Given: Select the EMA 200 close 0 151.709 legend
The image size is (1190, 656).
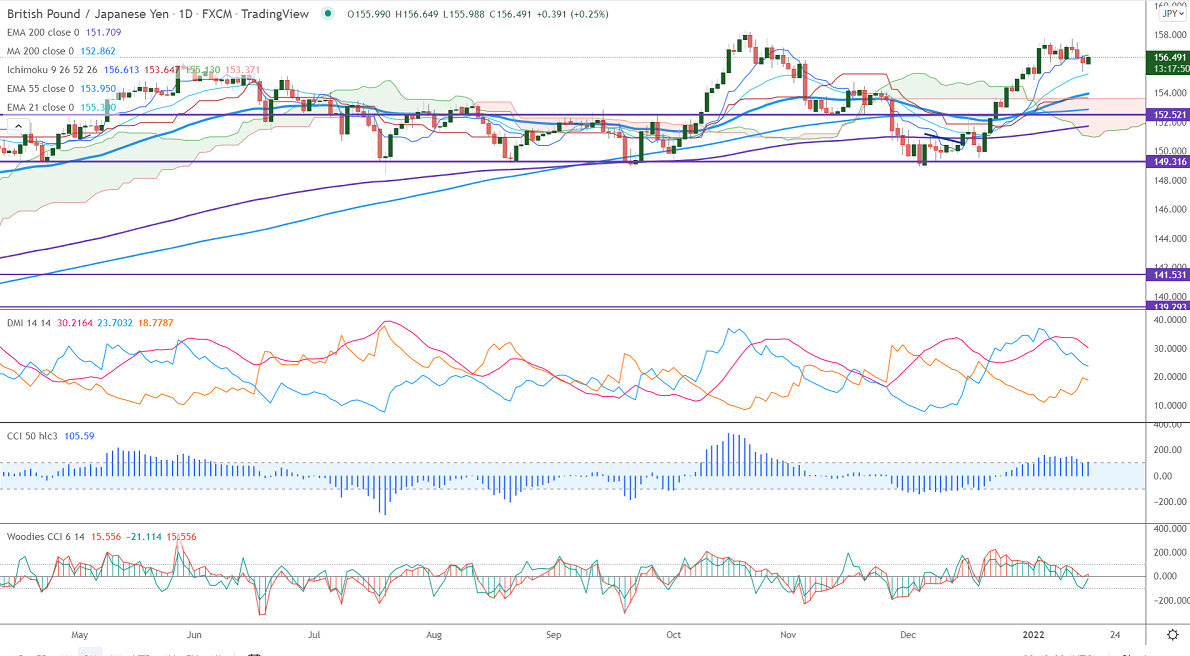Looking at the screenshot, I should [64, 33].
